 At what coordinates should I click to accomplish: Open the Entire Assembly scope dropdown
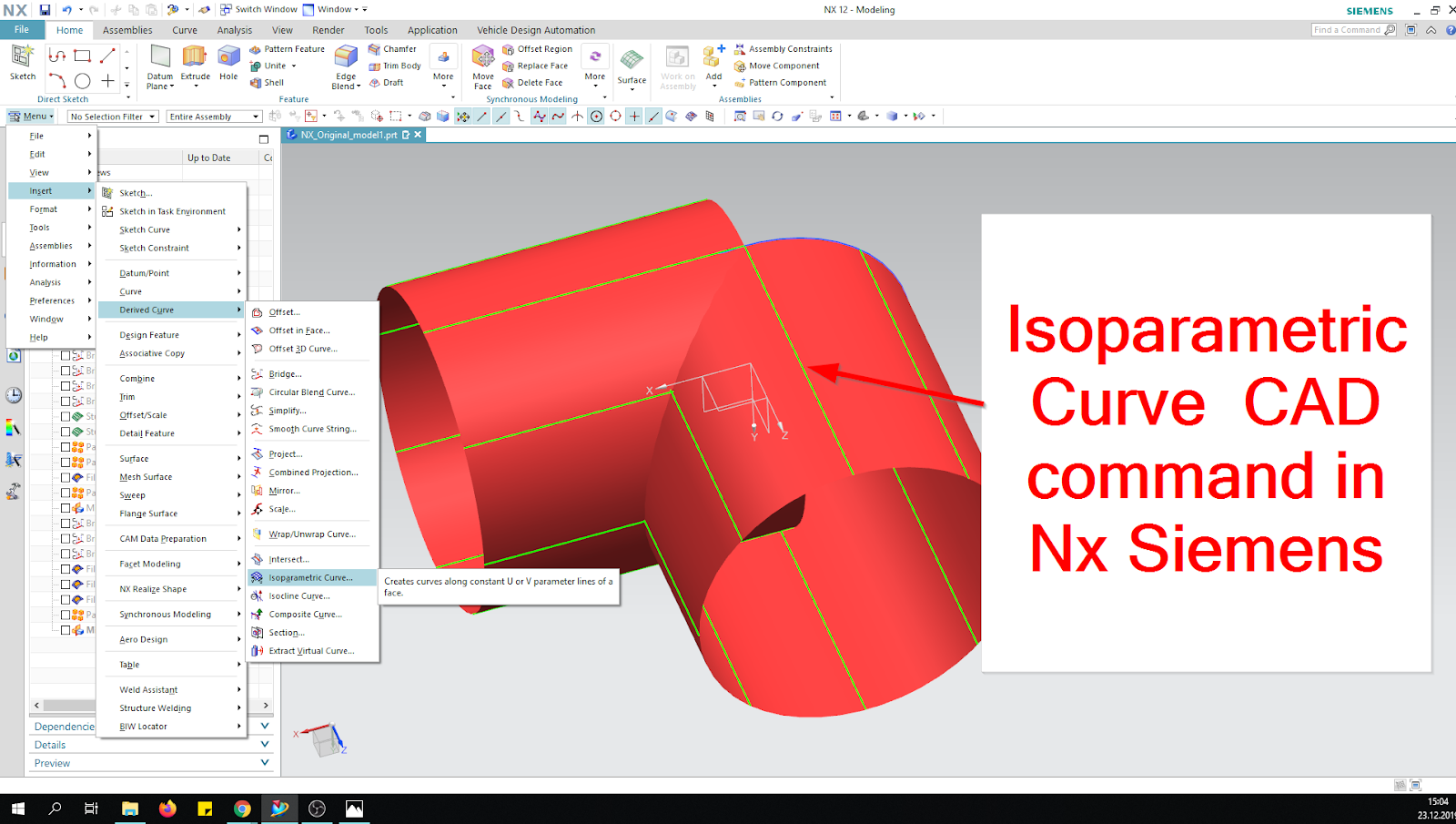(214, 117)
